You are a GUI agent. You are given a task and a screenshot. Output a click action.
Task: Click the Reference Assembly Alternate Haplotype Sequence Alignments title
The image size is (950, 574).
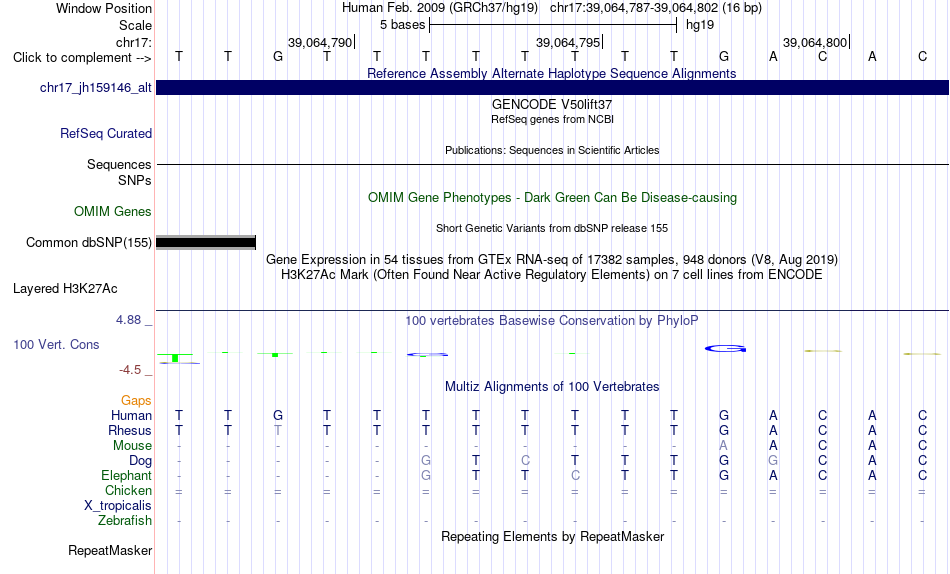pyautogui.click(x=552, y=73)
